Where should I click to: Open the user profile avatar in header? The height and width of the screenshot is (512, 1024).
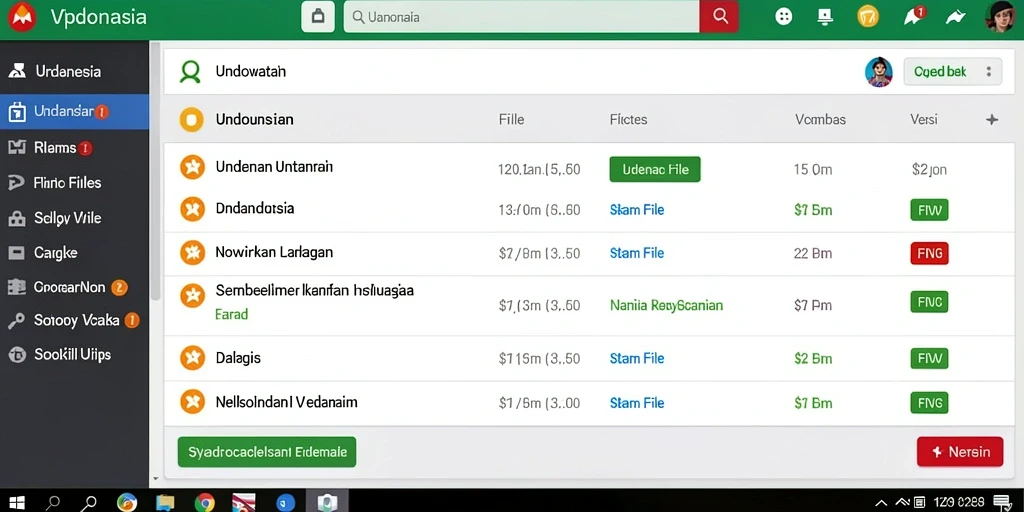point(1000,16)
